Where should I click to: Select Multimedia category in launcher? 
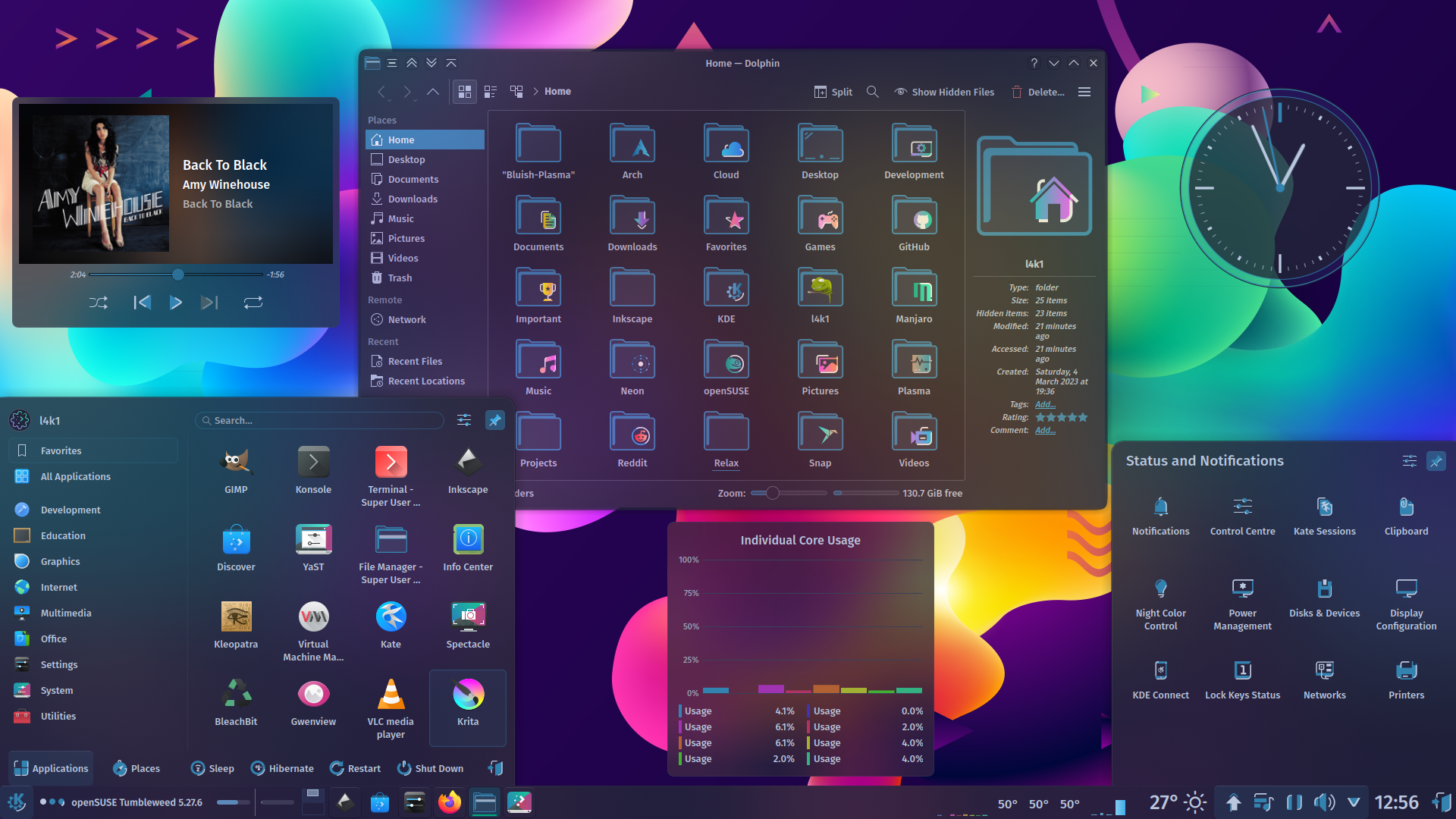(93, 613)
